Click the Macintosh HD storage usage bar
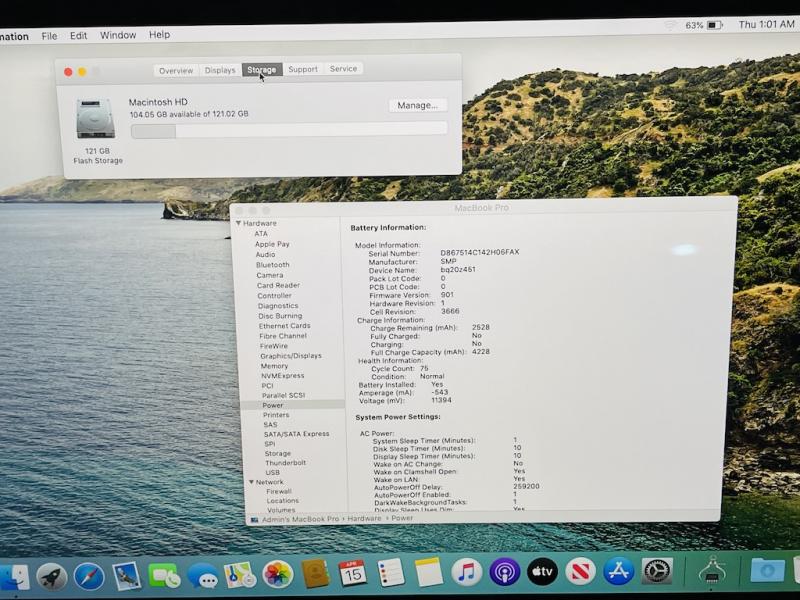The width and height of the screenshot is (800, 600). click(289, 130)
